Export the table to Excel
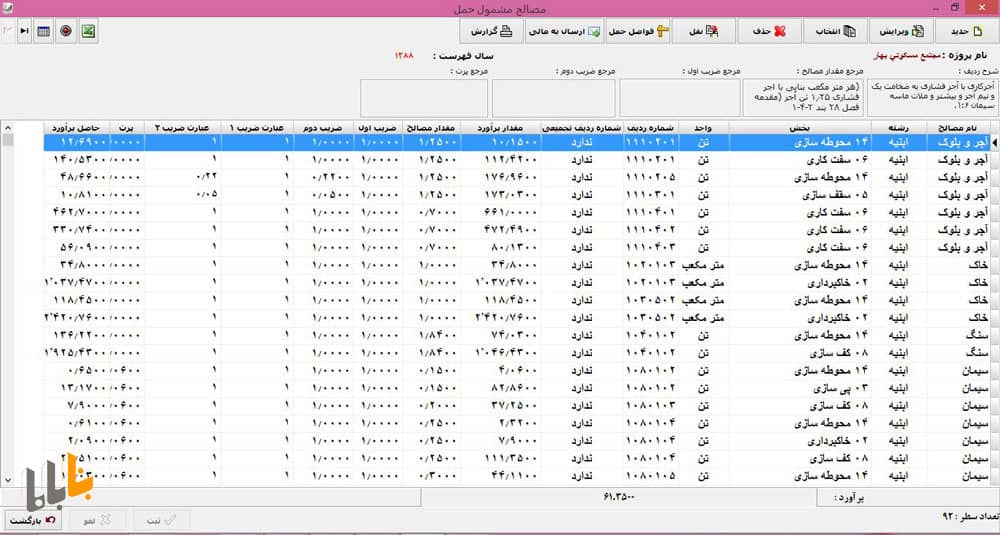The height and width of the screenshot is (535, 1000). [x=88, y=31]
